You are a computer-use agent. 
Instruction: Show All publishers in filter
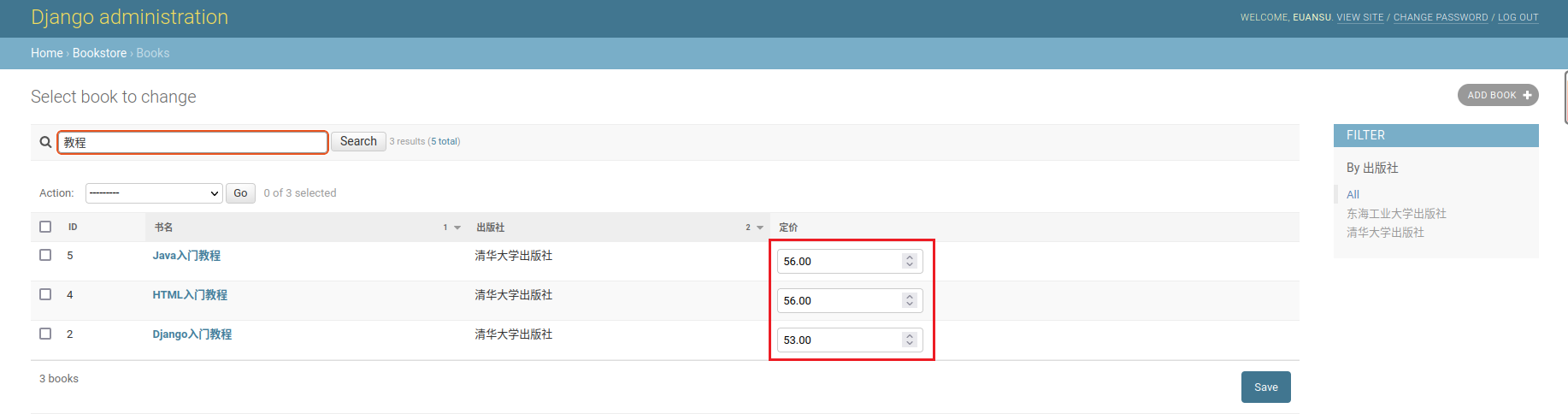1353,195
